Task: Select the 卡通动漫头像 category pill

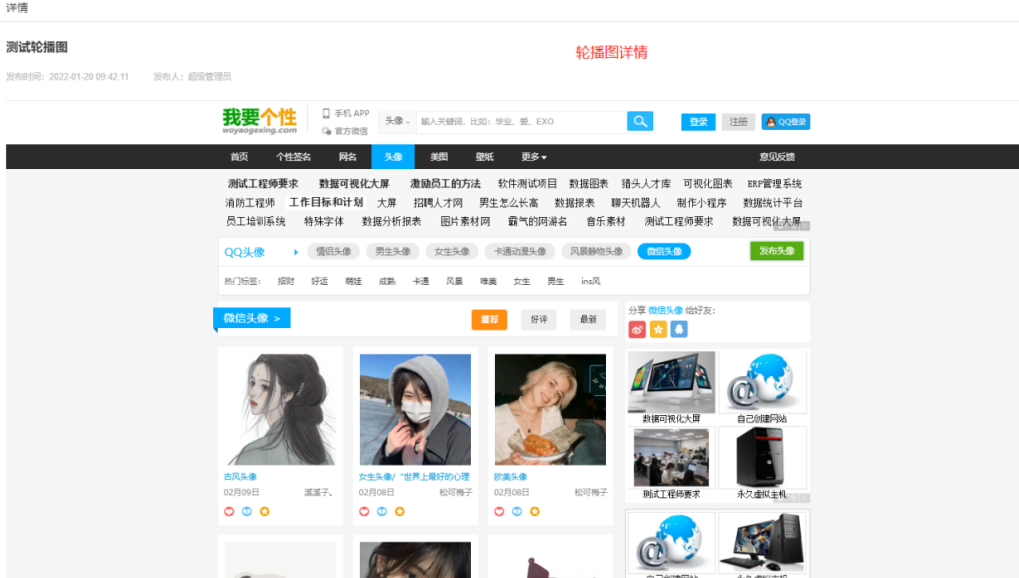Action: 520,252
